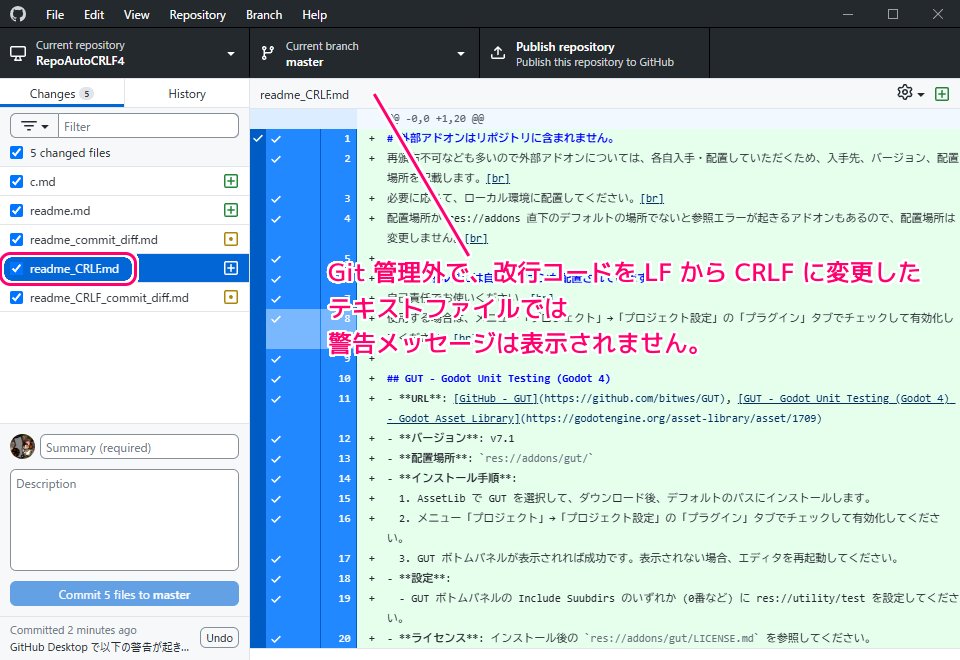Click inside the Summary (required) field

(138, 446)
